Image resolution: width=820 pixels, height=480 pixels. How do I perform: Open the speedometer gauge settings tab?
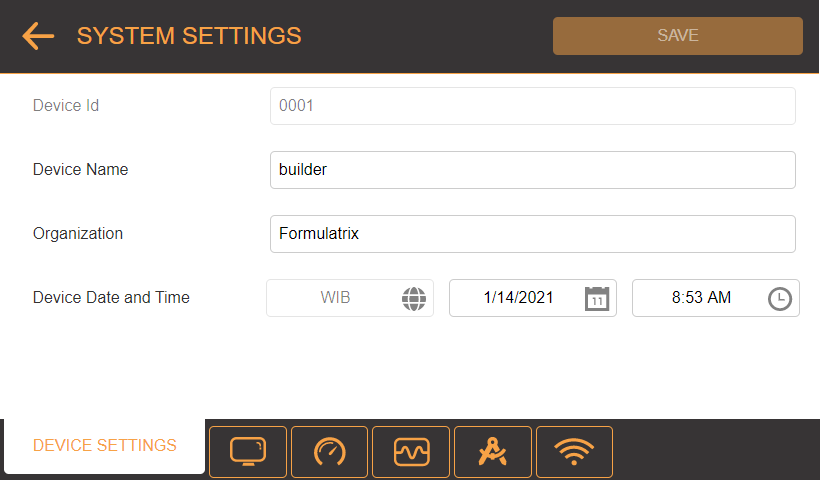tap(329, 452)
